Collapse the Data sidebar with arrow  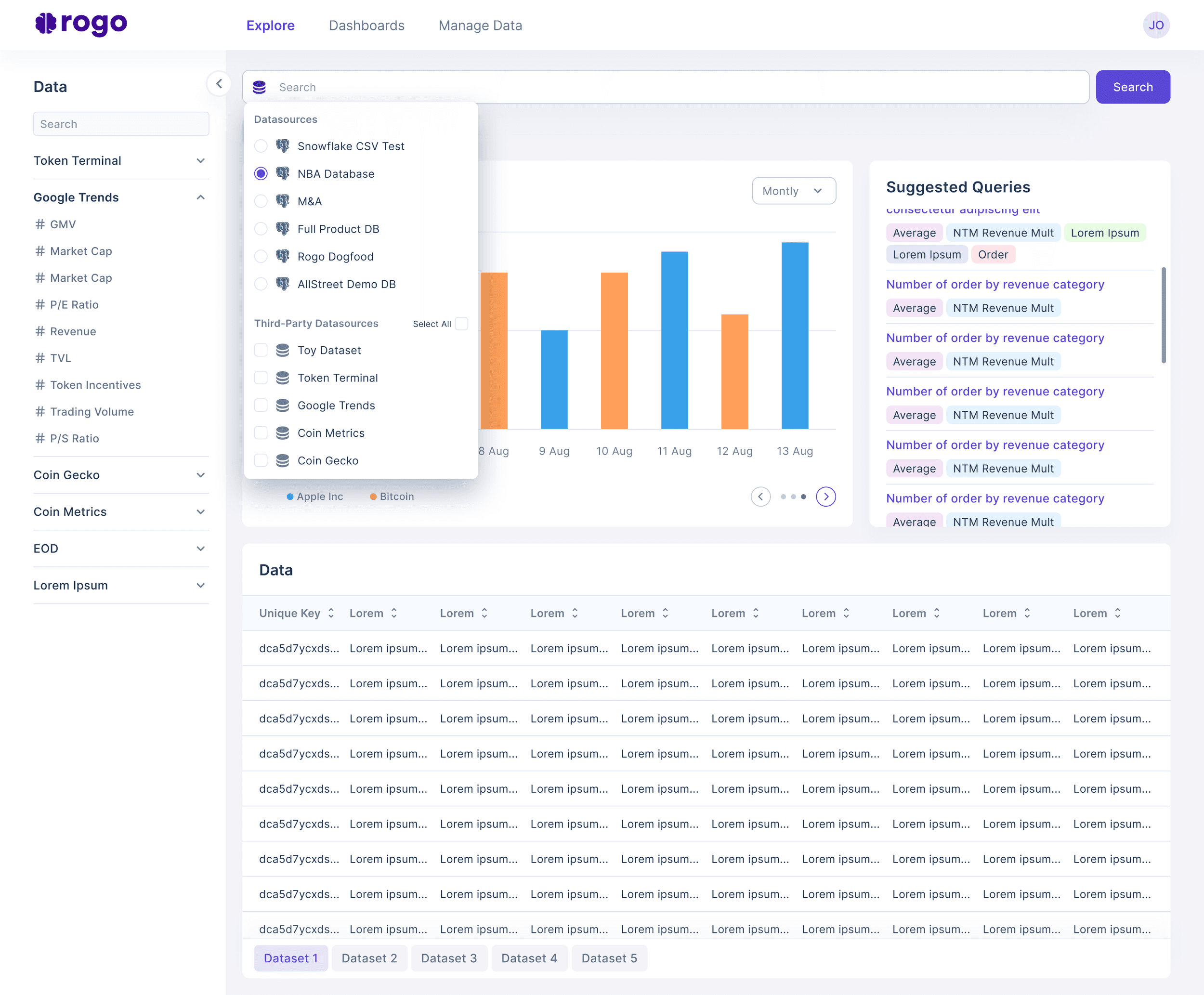pos(218,84)
